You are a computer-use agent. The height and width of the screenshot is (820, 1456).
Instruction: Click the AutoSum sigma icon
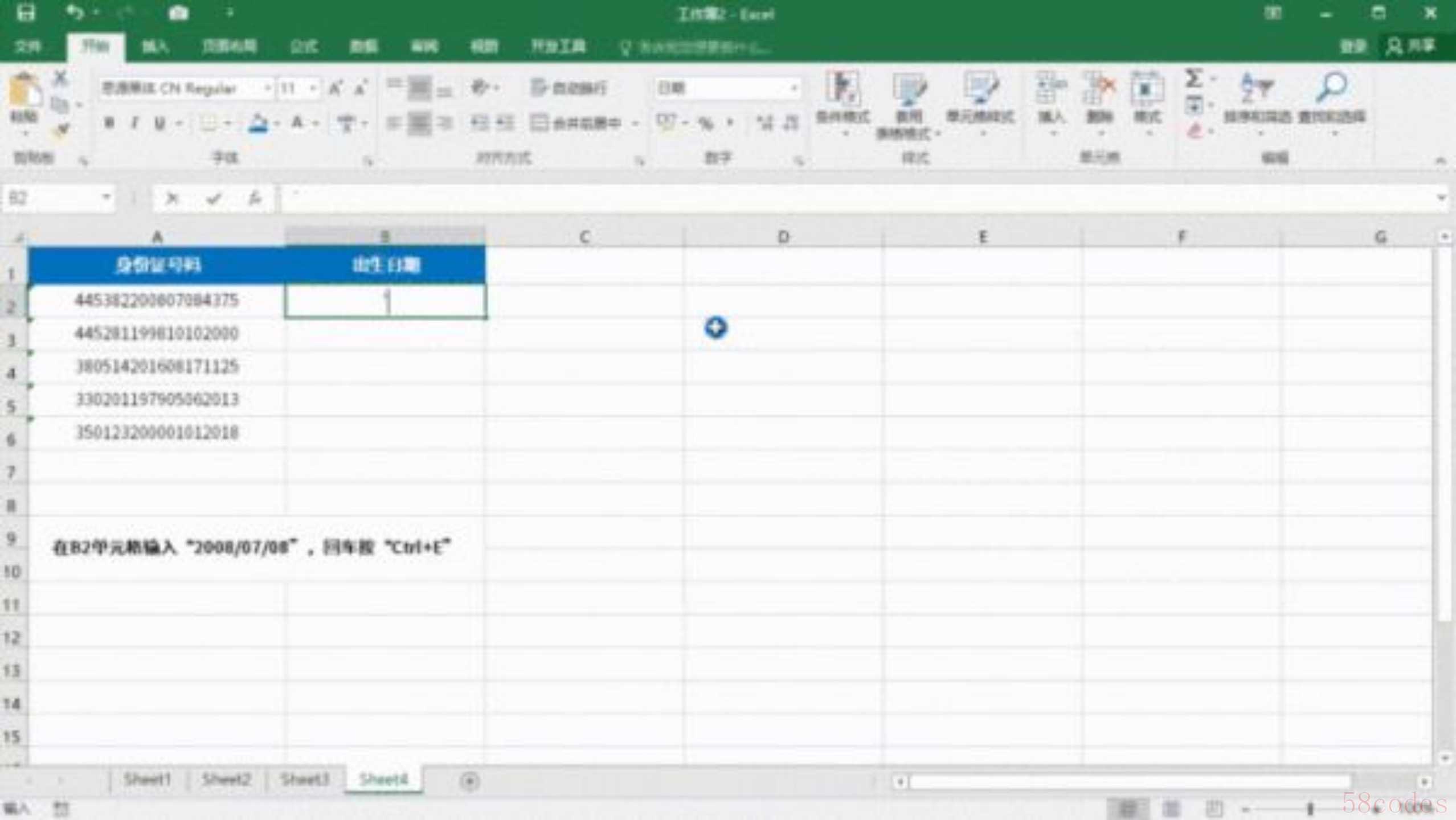[x=1193, y=79]
